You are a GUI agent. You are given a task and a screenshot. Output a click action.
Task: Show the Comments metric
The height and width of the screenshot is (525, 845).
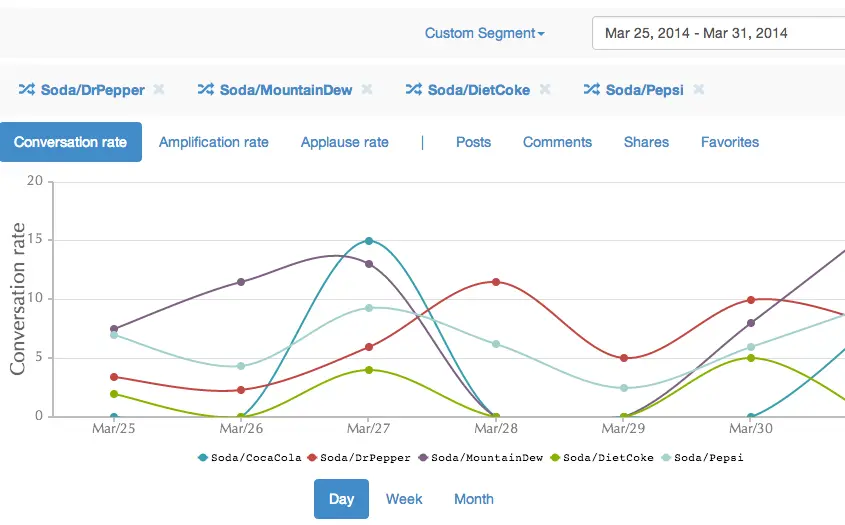point(557,142)
